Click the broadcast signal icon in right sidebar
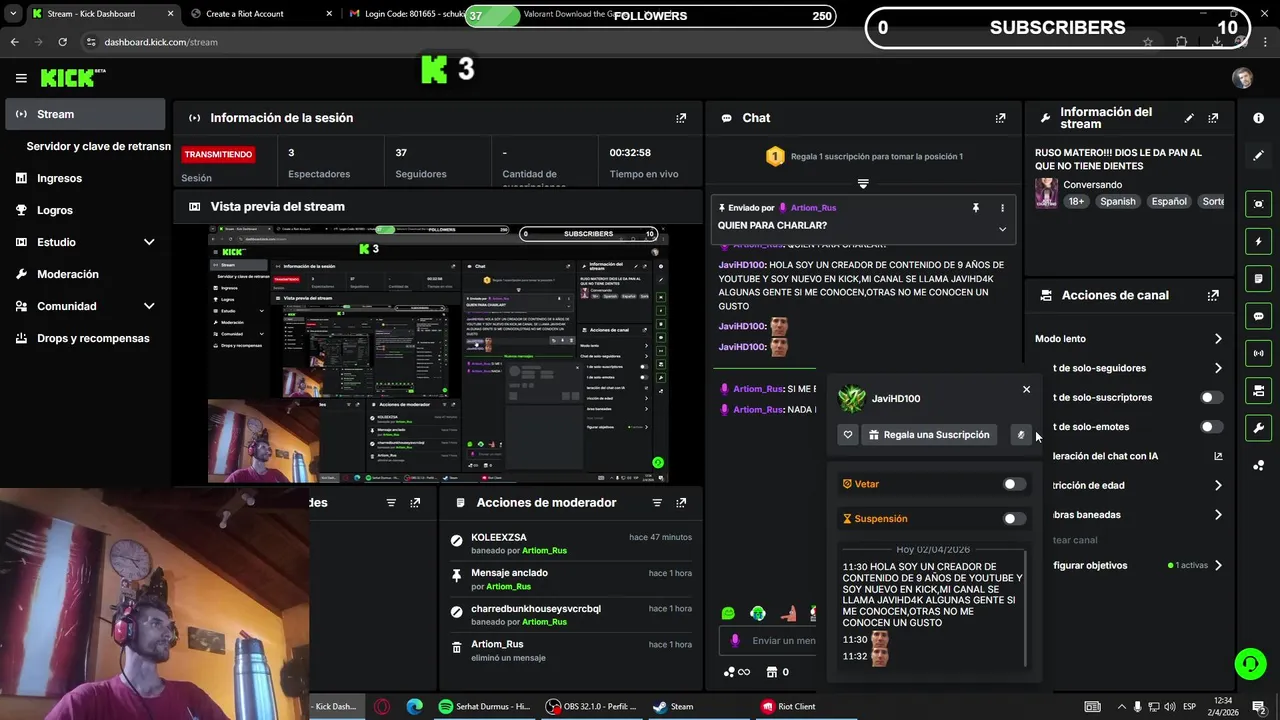This screenshot has width=1280, height=720. click(1258, 353)
